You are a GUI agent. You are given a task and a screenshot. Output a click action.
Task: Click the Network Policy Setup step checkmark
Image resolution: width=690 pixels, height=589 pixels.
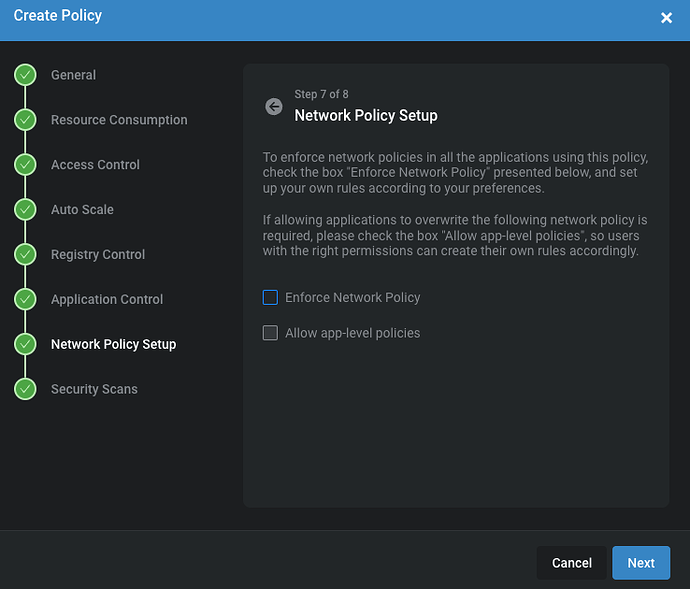pos(25,344)
